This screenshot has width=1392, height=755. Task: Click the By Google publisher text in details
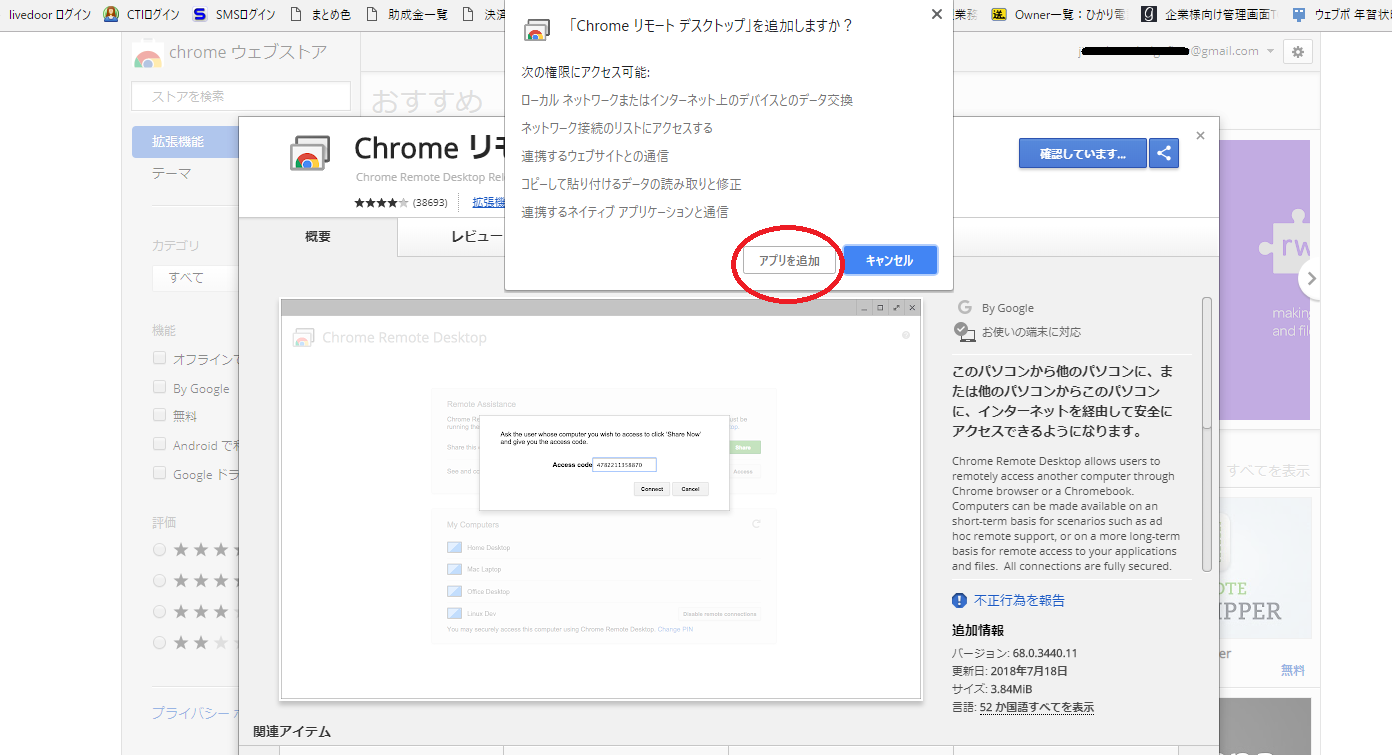coord(1007,308)
